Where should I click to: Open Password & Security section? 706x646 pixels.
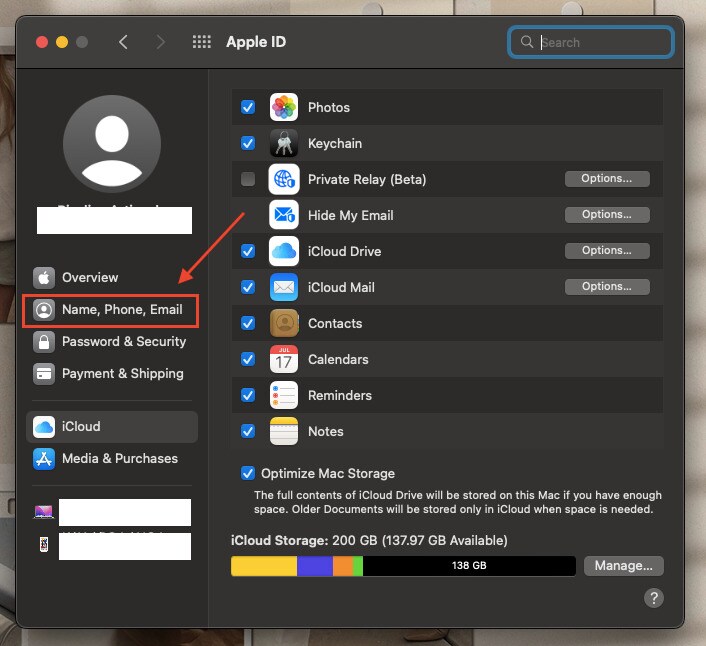click(x=112, y=342)
